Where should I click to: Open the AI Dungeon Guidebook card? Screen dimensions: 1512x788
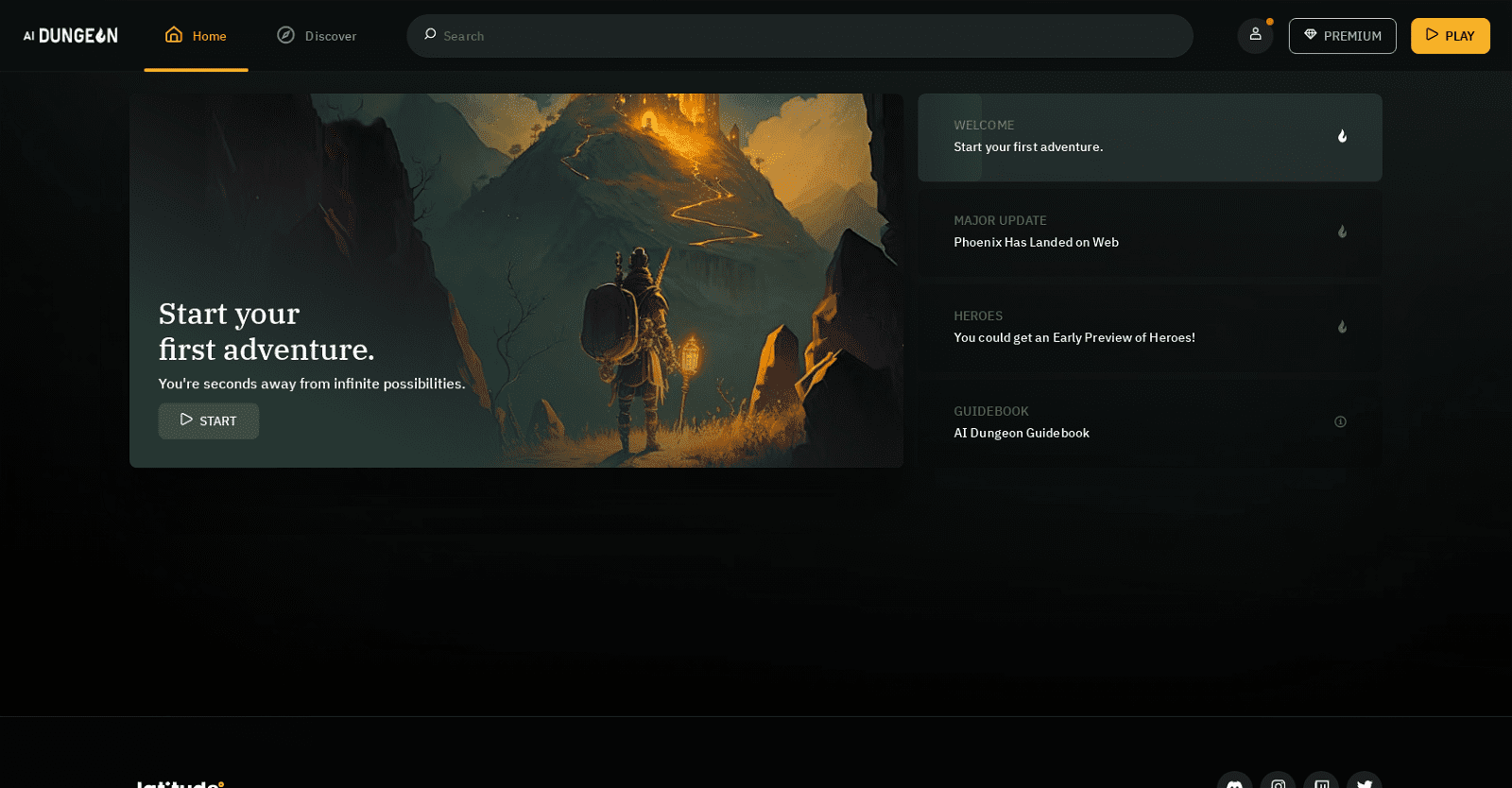1134,423
